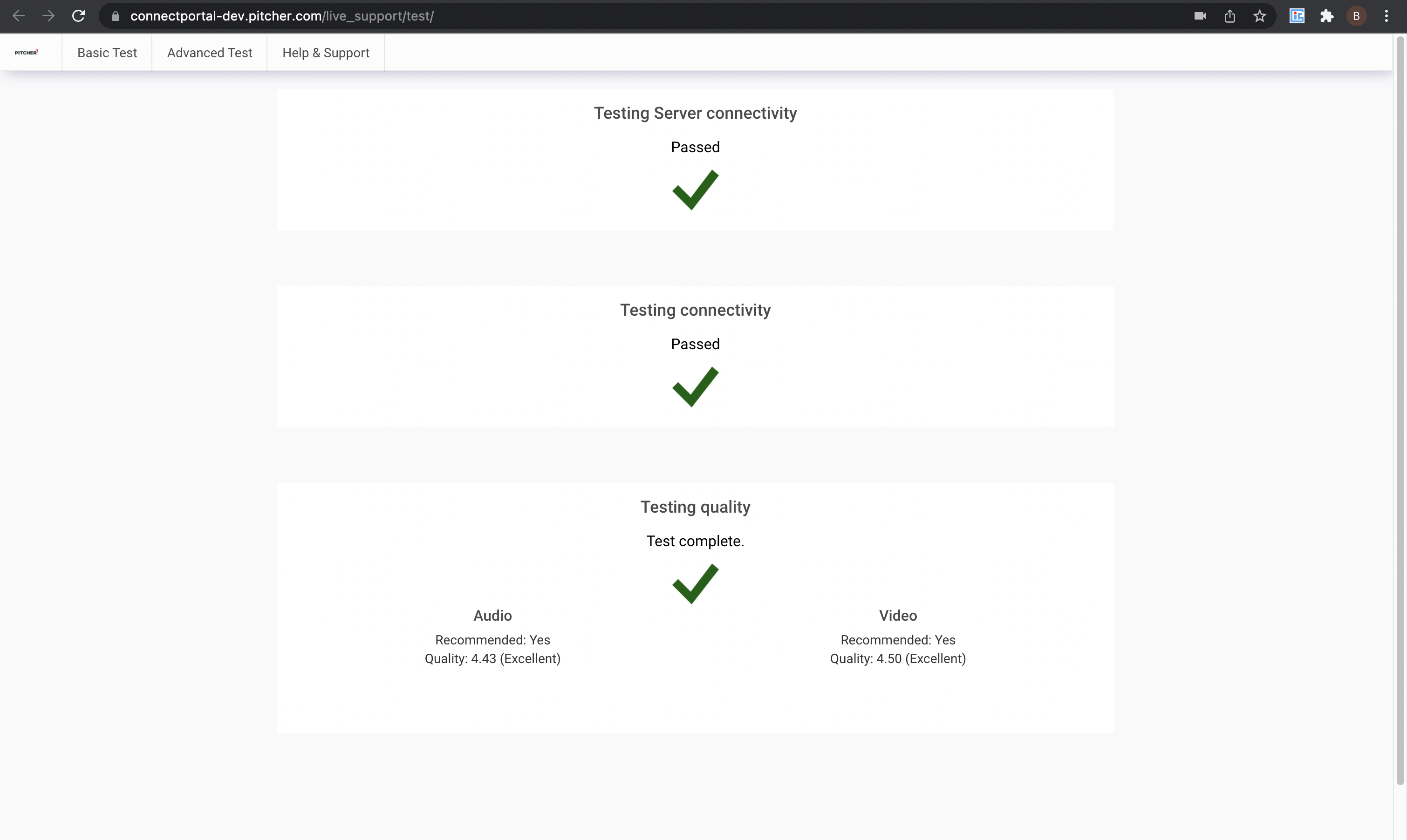This screenshot has height=840, width=1407.
Task: Open Chrome three-dot menu
Action: click(x=1386, y=16)
